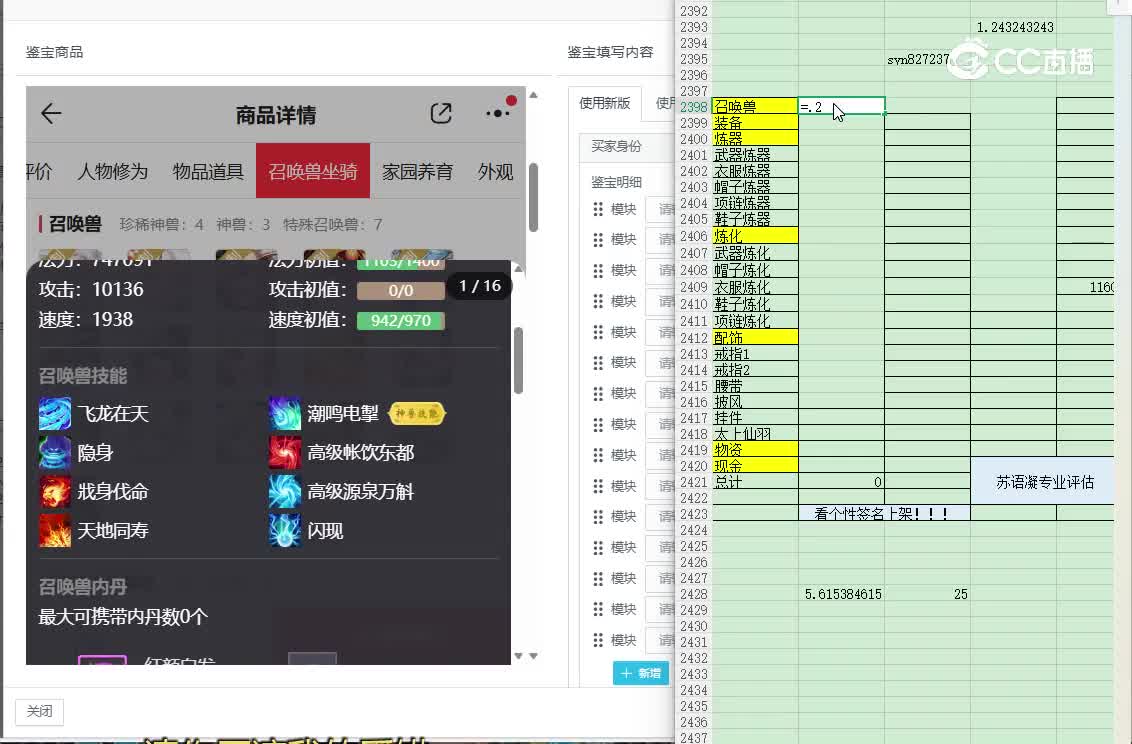Click the 隐身 skill icon
Screen dimensions: 1132x744
(54, 452)
